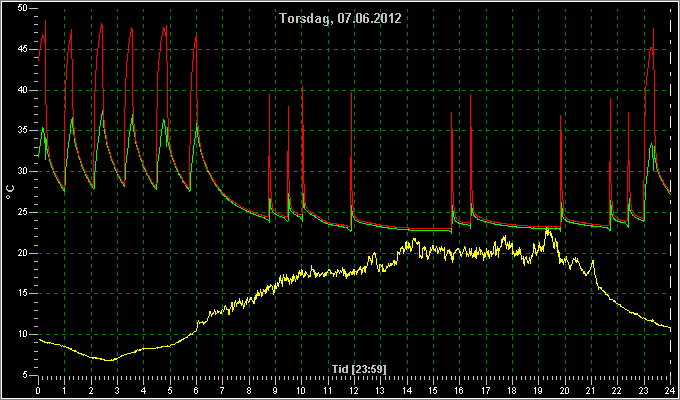The image size is (680, 400).
Task: Click the yellow curve's peak near hour 19
Action: point(548,230)
